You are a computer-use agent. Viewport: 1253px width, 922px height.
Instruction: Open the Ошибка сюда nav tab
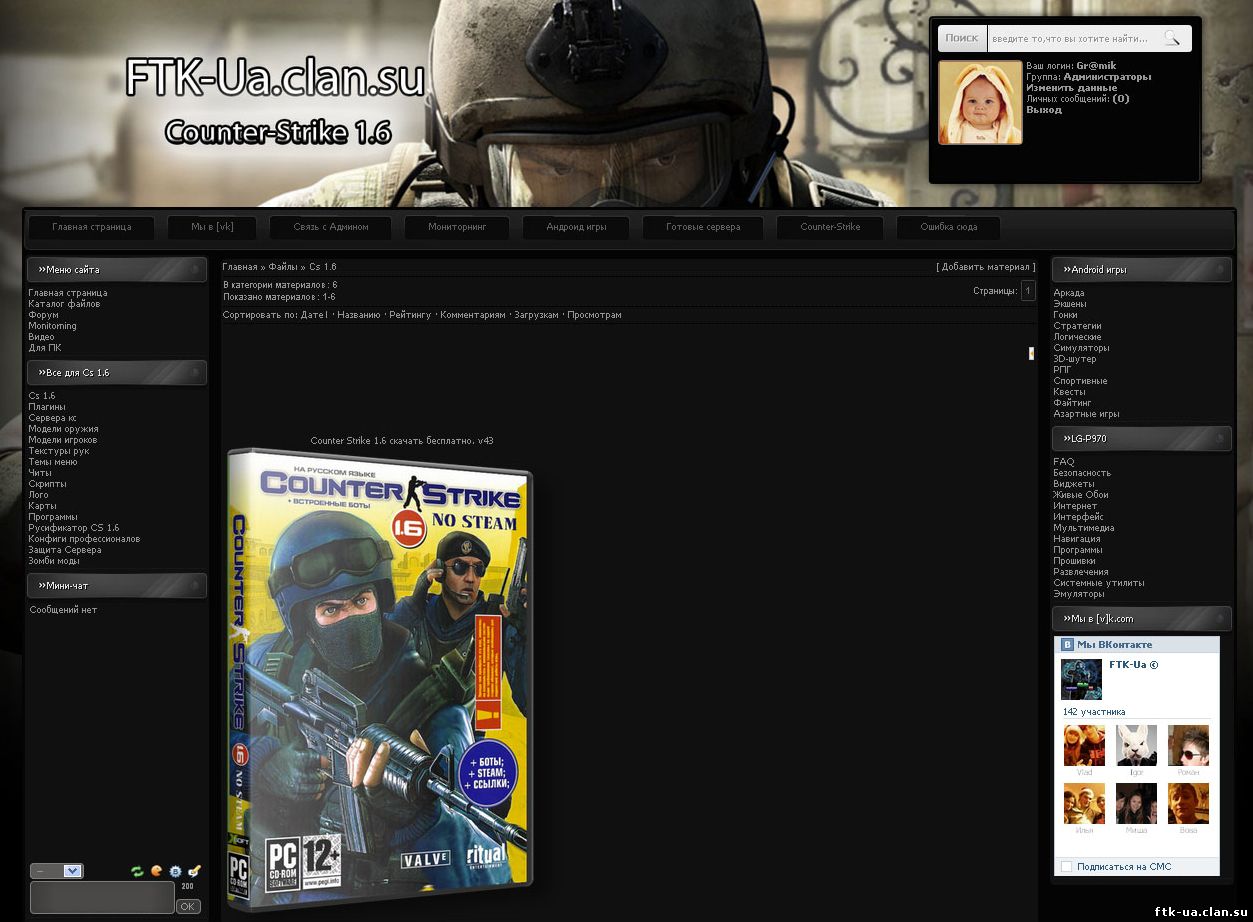pos(948,227)
